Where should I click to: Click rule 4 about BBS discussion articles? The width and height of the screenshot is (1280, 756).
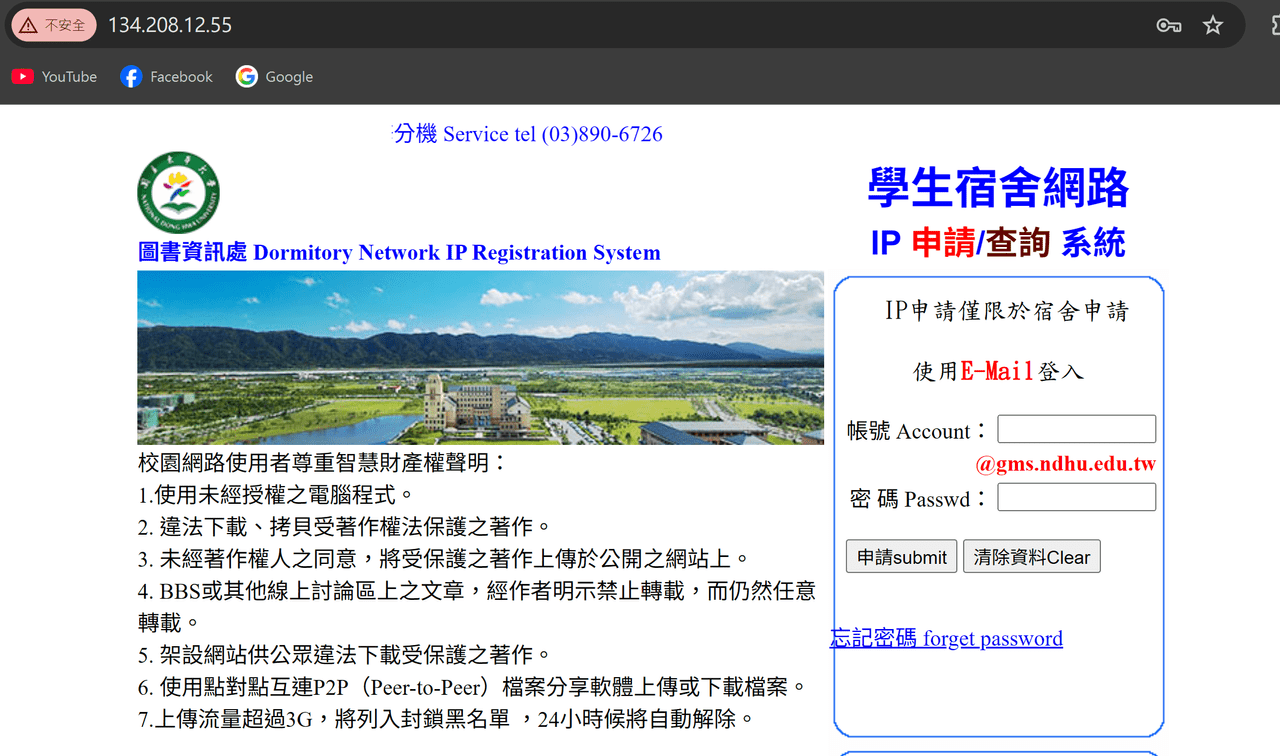(477, 606)
